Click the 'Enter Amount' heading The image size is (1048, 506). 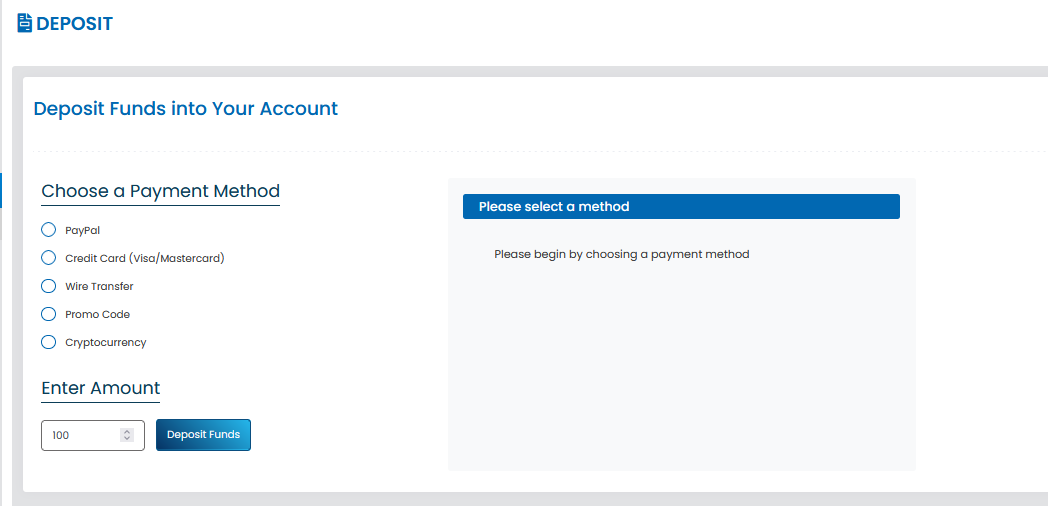point(101,388)
